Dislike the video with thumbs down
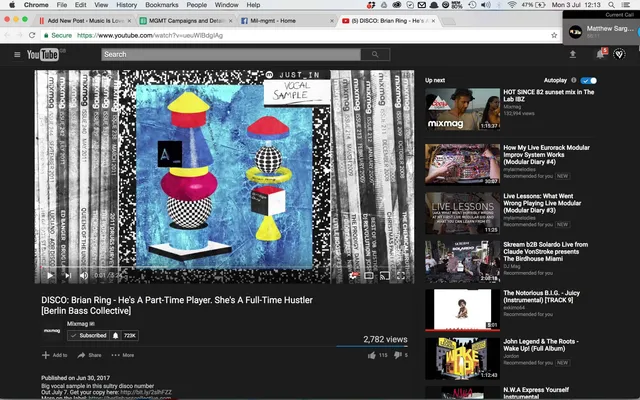The width and height of the screenshot is (640, 400). coord(398,356)
